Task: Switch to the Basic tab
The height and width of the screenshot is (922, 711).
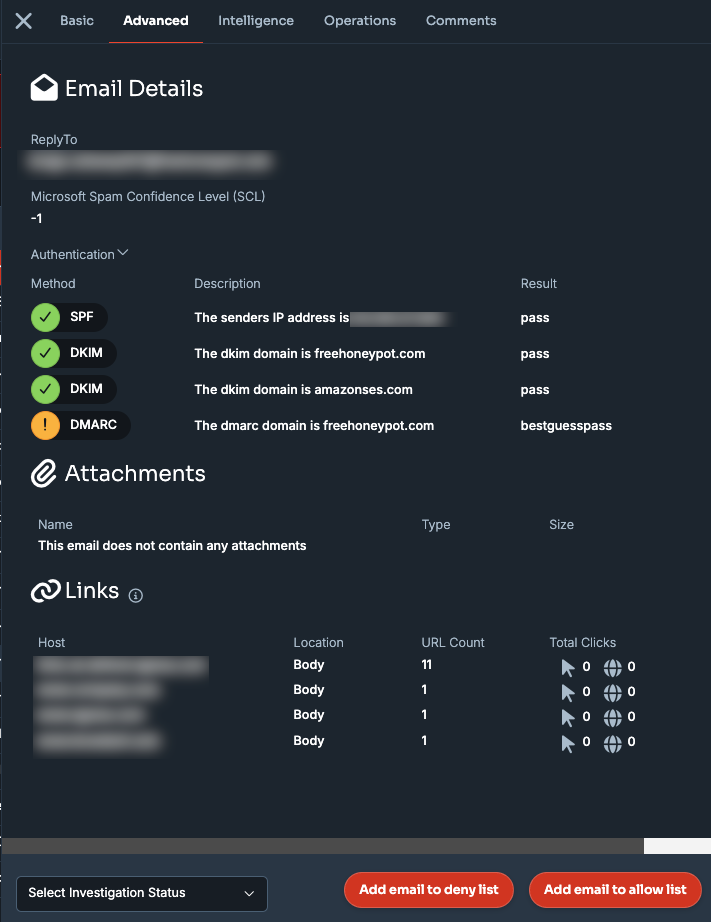Action: [77, 21]
